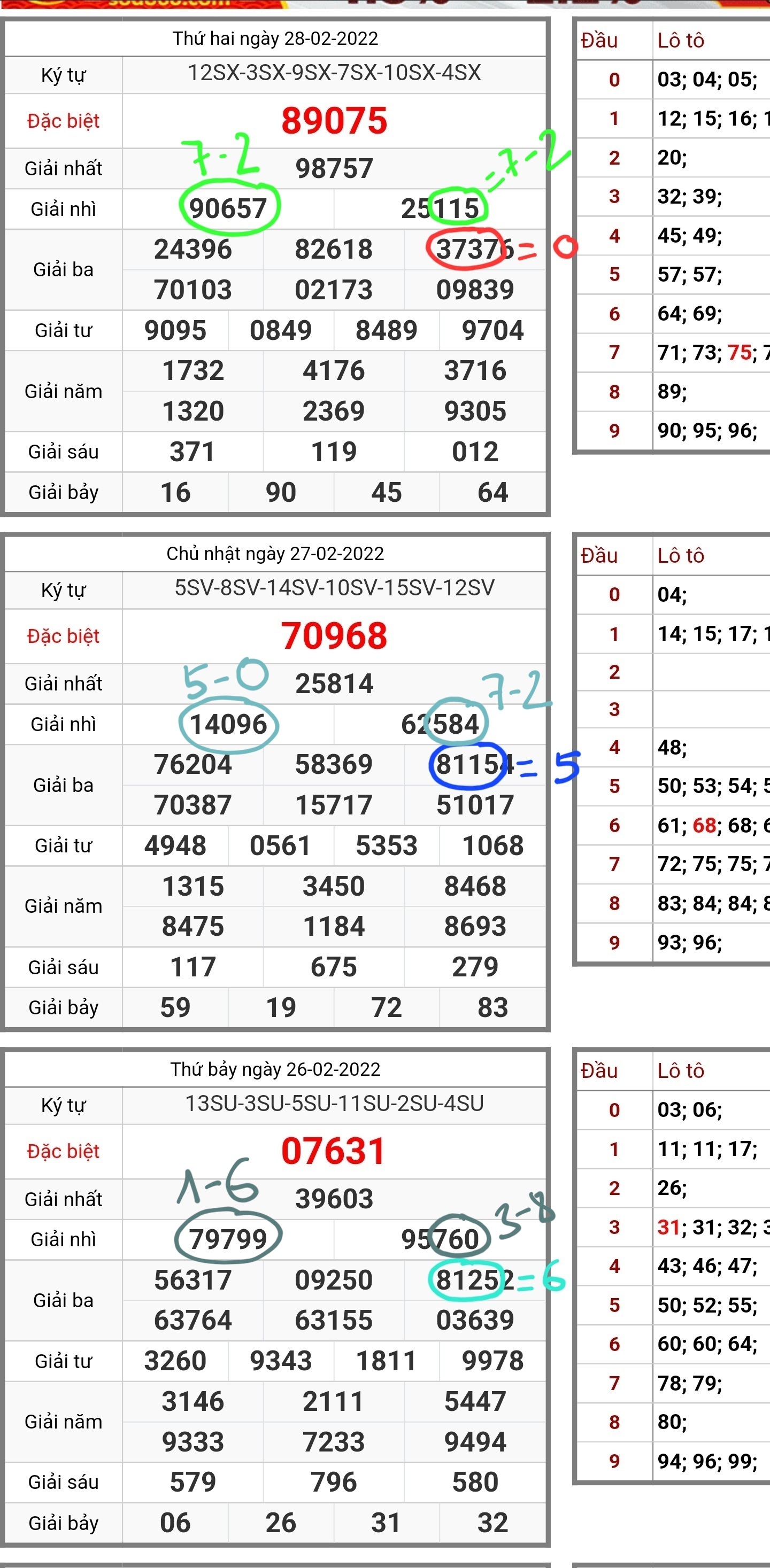Select Giải tư number 4948

point(175,845)
